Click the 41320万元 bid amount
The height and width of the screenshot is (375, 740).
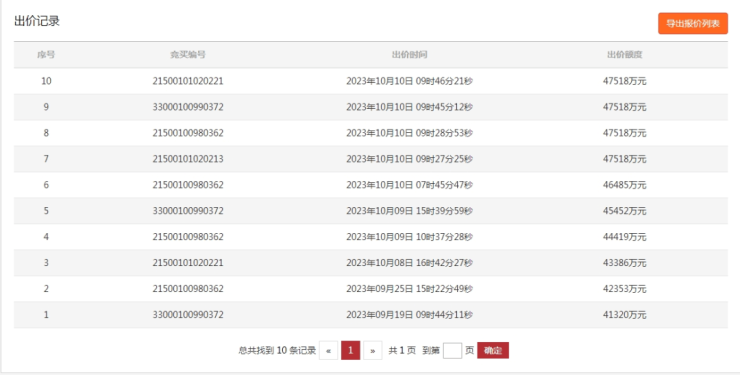624,315
